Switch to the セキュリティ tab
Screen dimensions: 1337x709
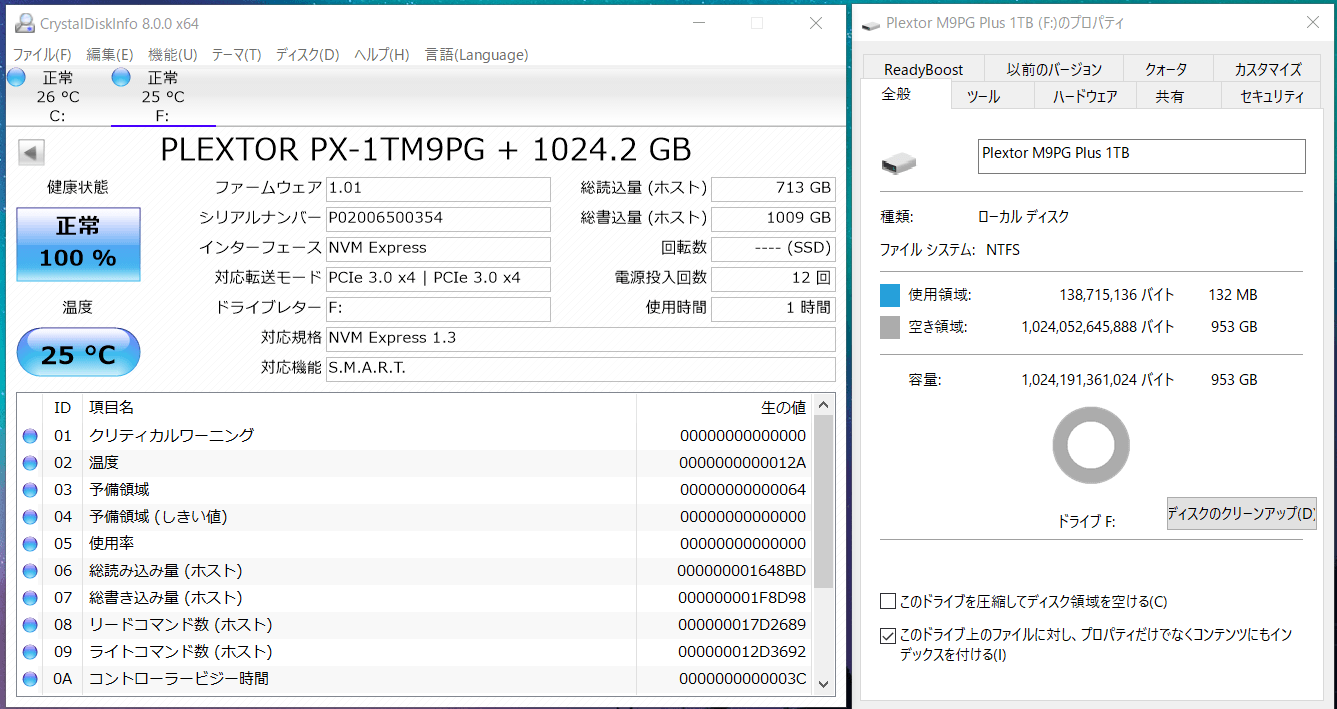[x=1272, y=96]
